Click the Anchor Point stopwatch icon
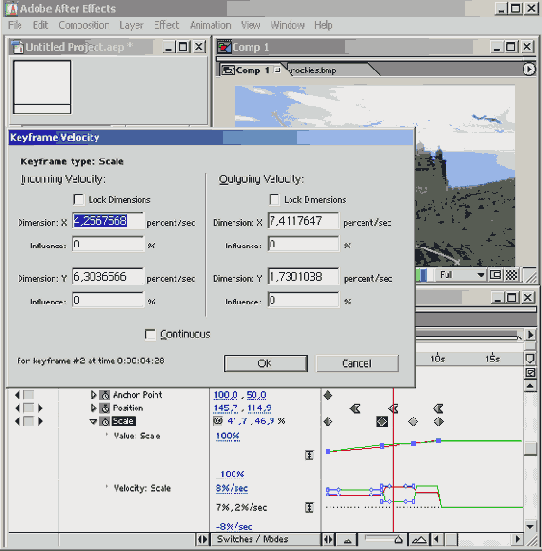The width and height of the screenshot is (542, 551). (x=105, y=395)
